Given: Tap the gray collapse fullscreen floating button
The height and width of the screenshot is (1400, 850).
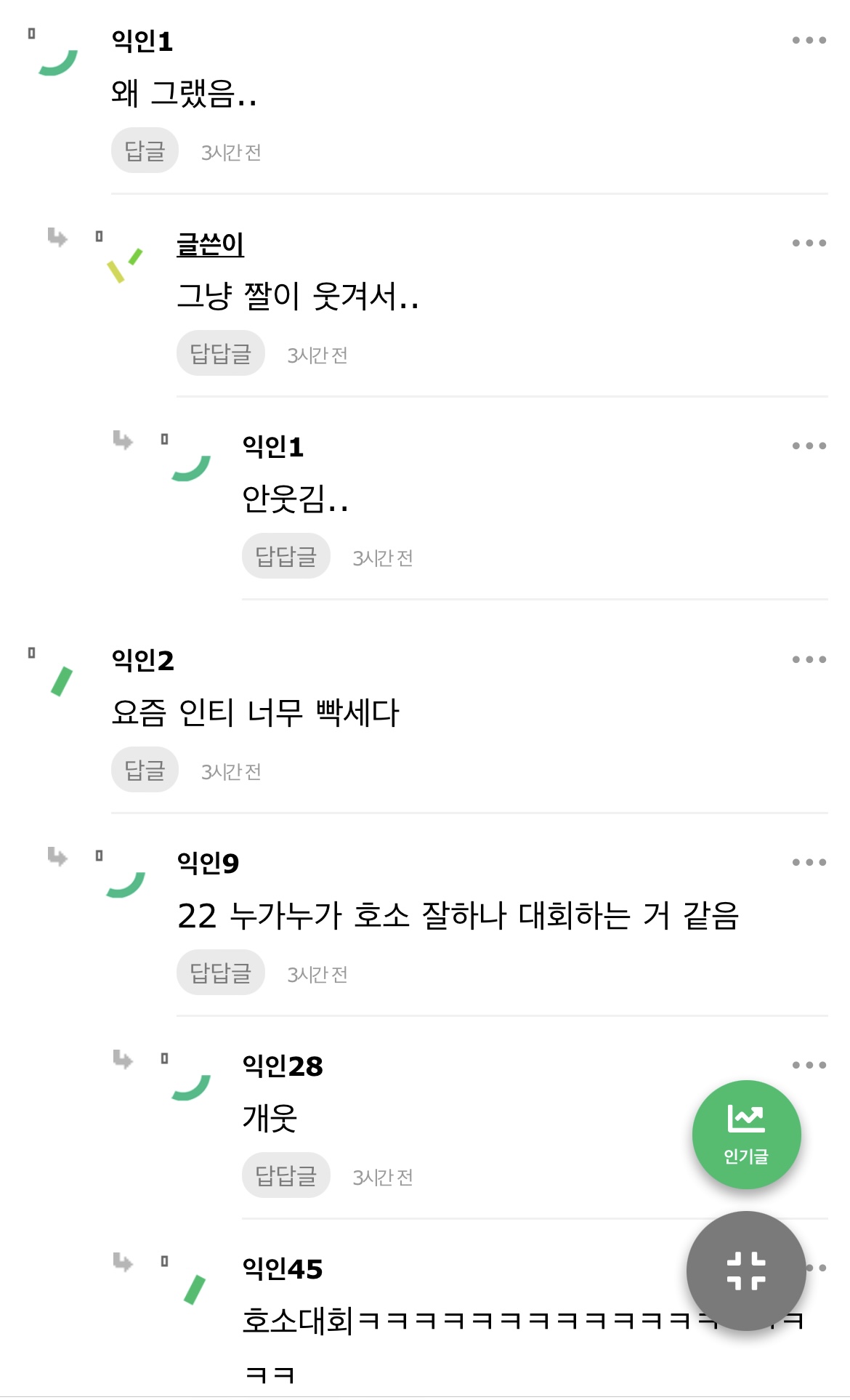Looking at the screenshot, I should (746, 1271).
